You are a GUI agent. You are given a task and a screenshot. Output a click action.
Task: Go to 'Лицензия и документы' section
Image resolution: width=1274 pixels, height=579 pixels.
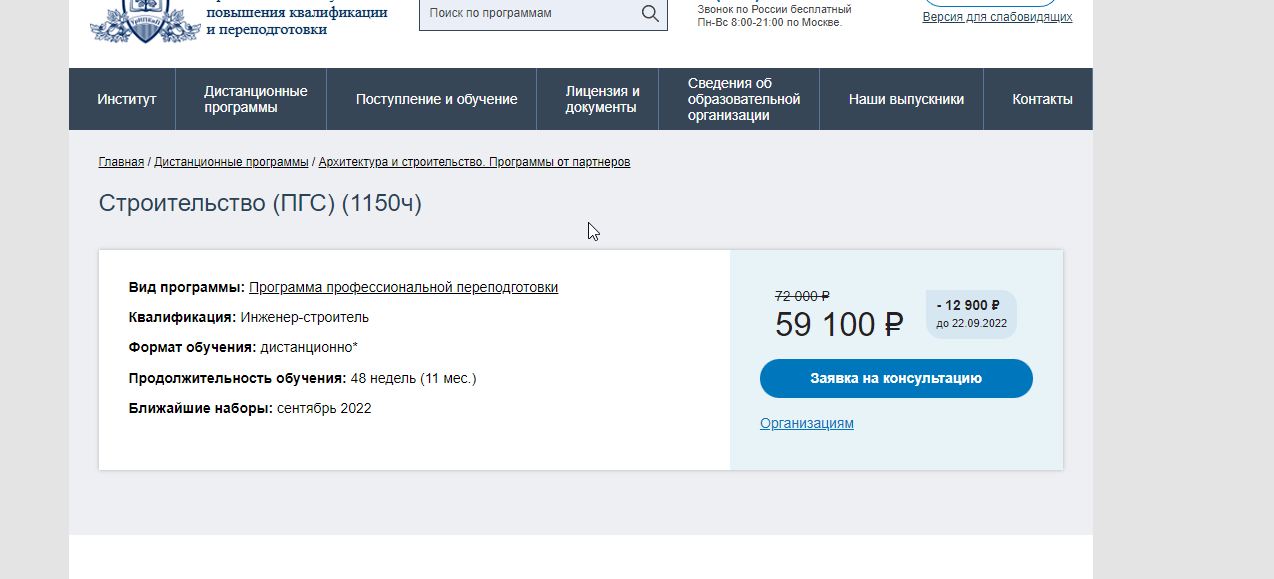(602, 99)
